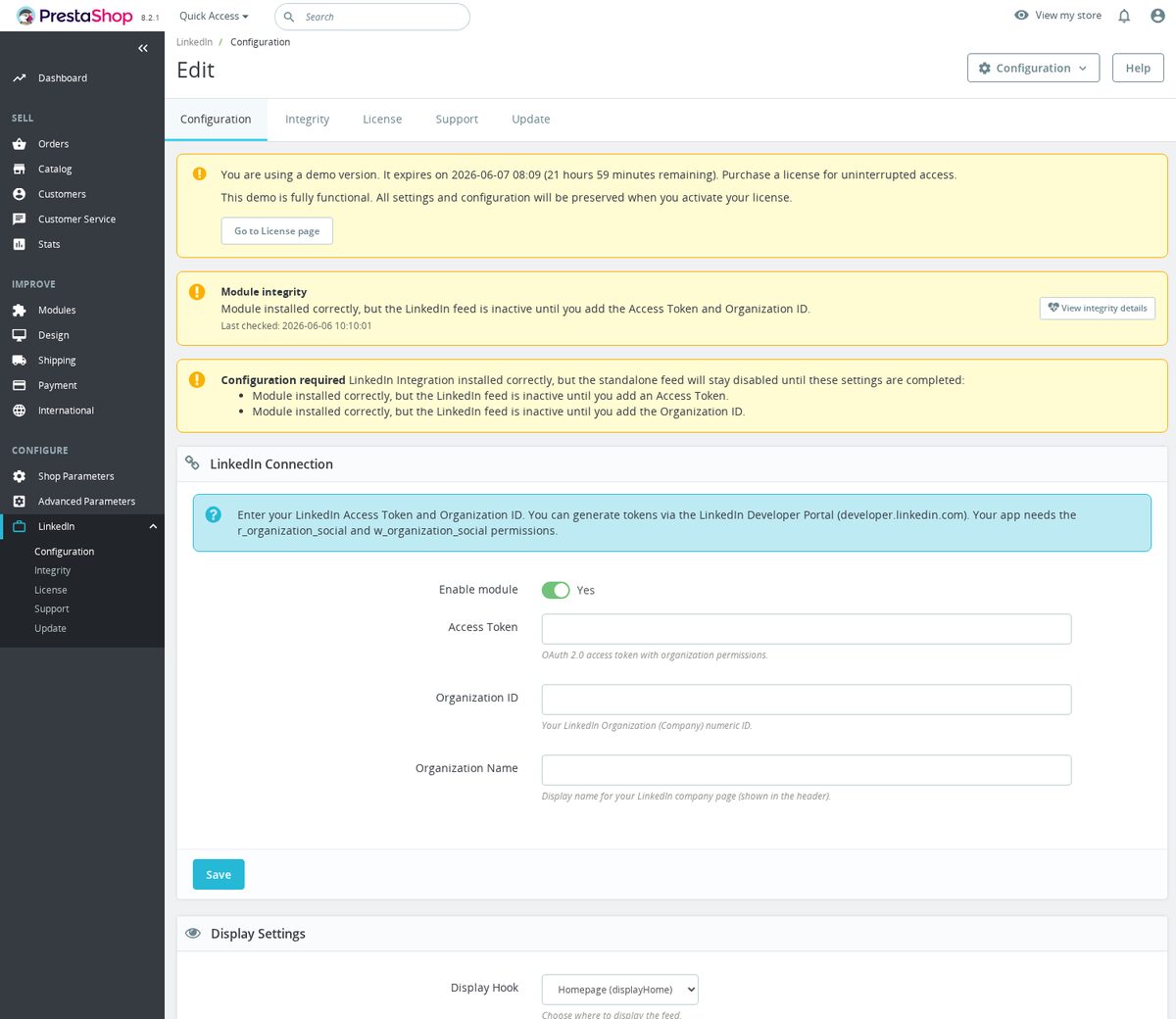This screenshot has height=1019, width=1176.
Task: Switch to the License tab
Action: pos(382,120)
